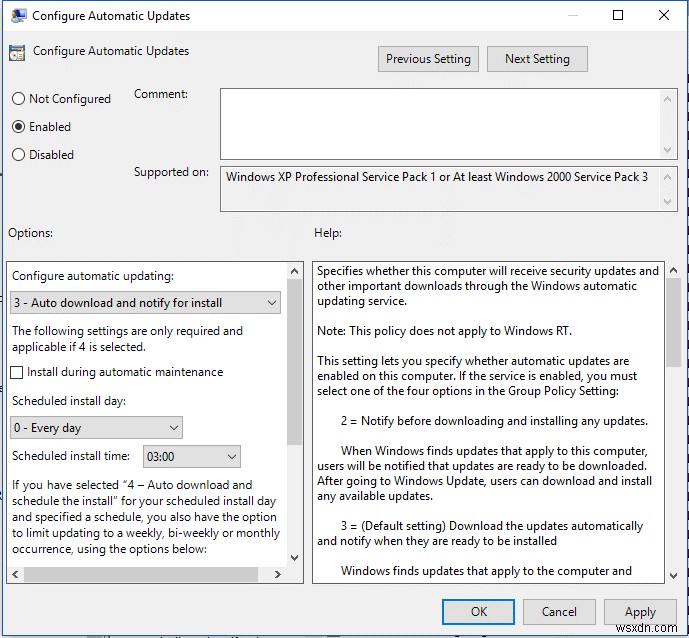
Task: Click Help panel scroll down arrow
Action: 673,575
